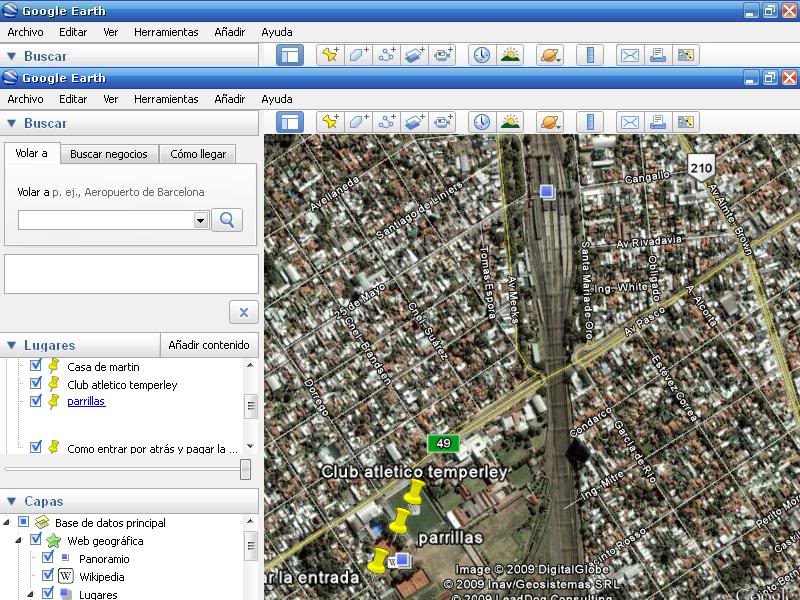The width and height of the screenshot is (800, 600).
Task: Open the Volar a search history dropdown
Action: [x=201, y=220]
